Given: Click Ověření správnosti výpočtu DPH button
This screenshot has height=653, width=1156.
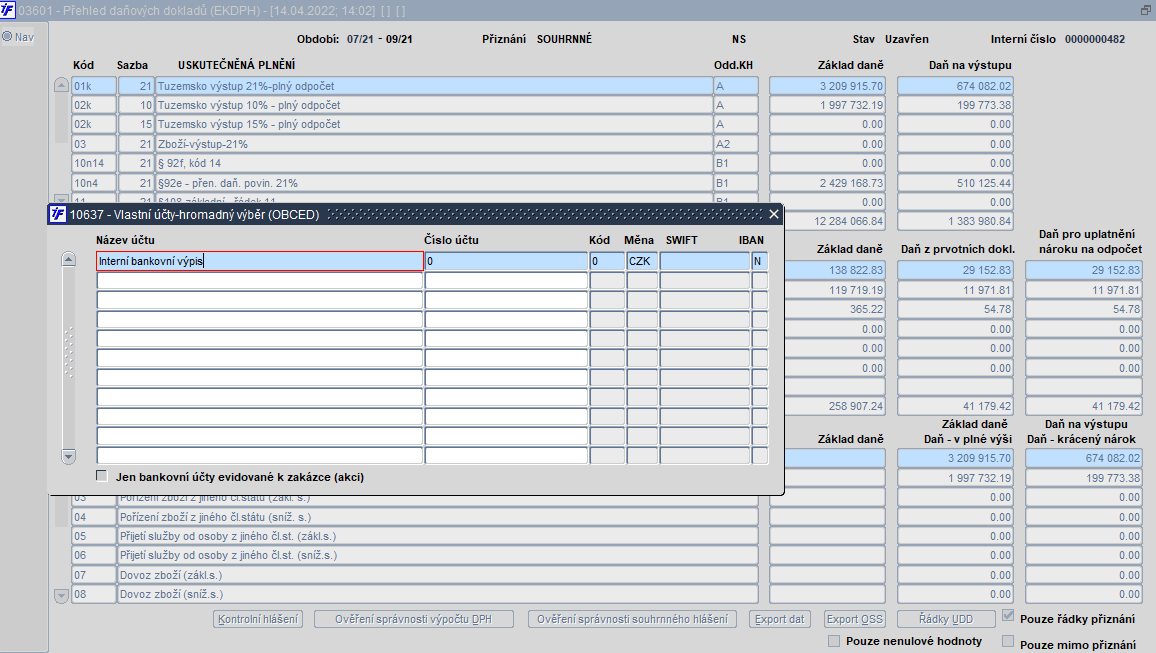Looking at the screenshot, I should [x=414, y=619].
